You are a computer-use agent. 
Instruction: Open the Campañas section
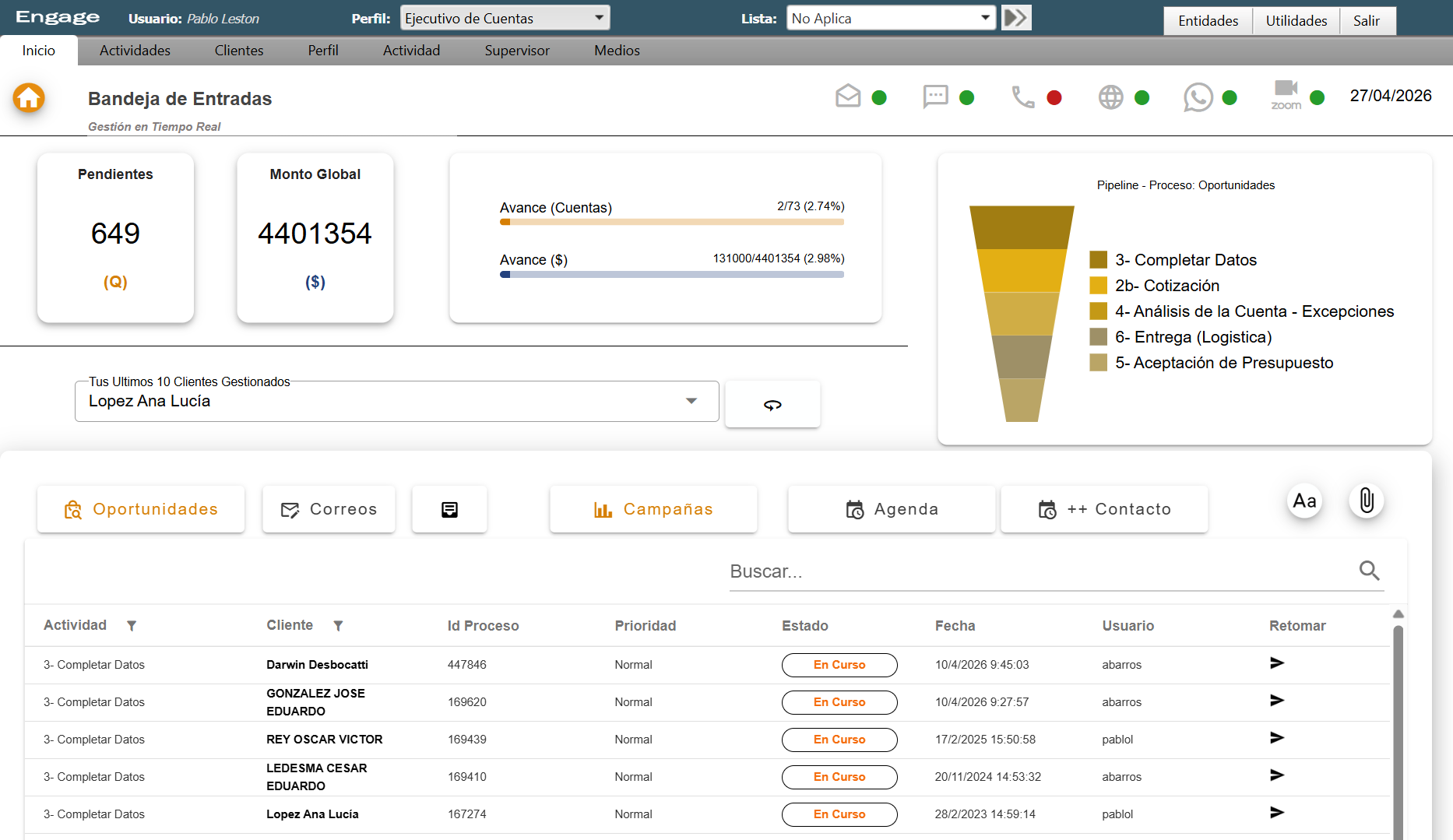point(653,509)
